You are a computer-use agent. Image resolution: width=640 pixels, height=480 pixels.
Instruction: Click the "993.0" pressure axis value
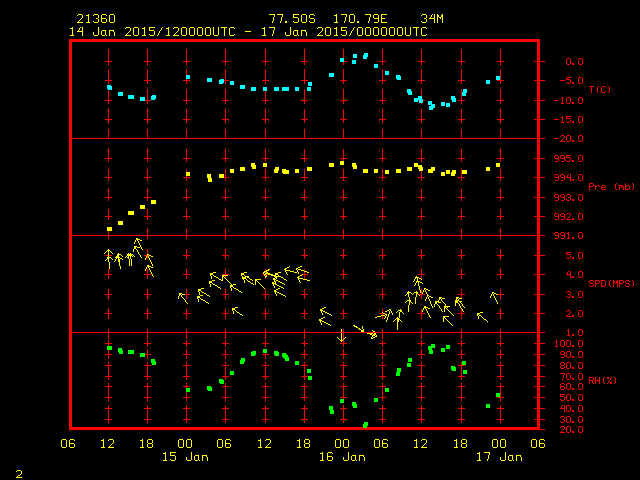(569, 198)
